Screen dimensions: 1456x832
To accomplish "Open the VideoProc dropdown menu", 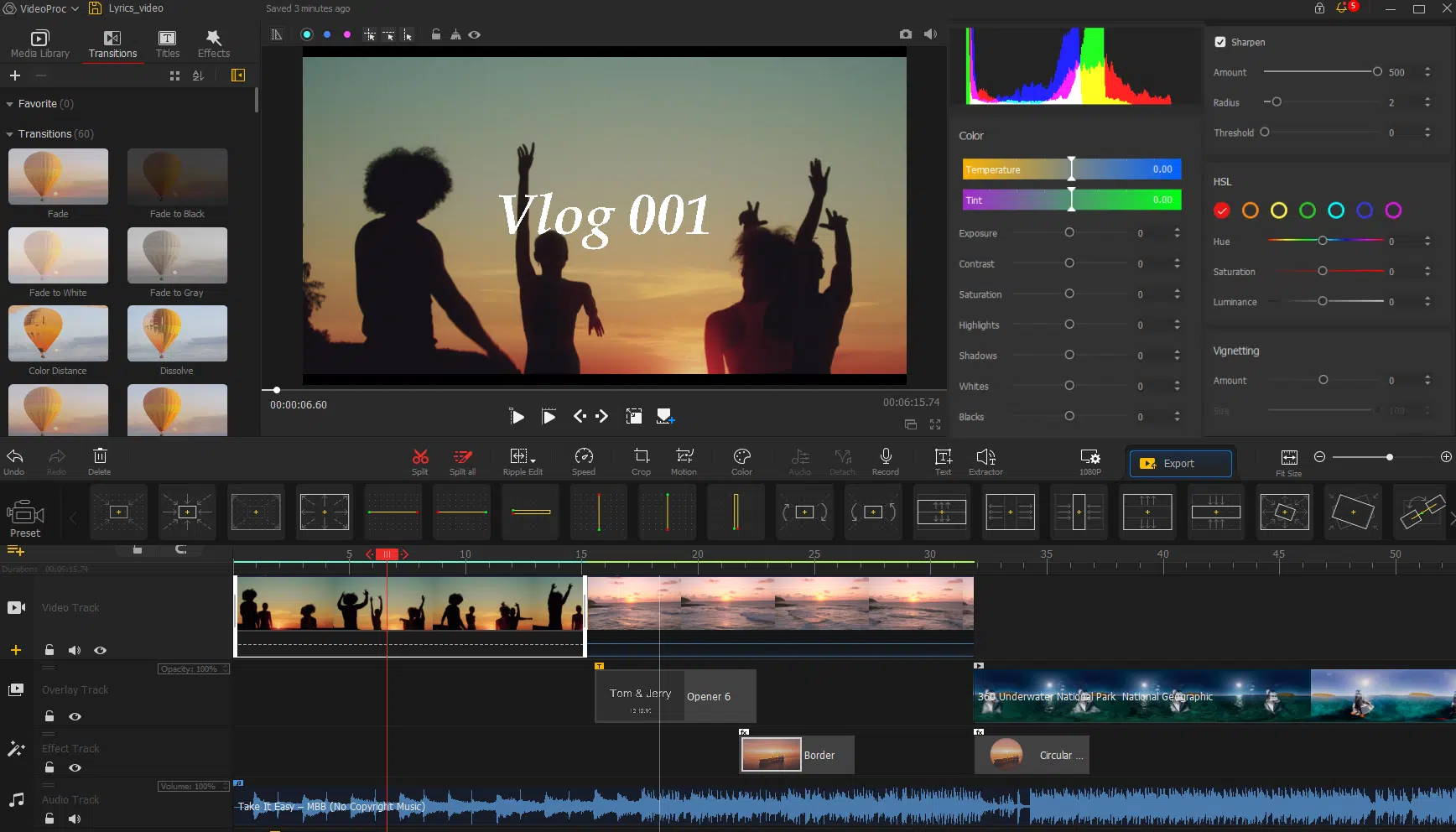I will 40,8.
